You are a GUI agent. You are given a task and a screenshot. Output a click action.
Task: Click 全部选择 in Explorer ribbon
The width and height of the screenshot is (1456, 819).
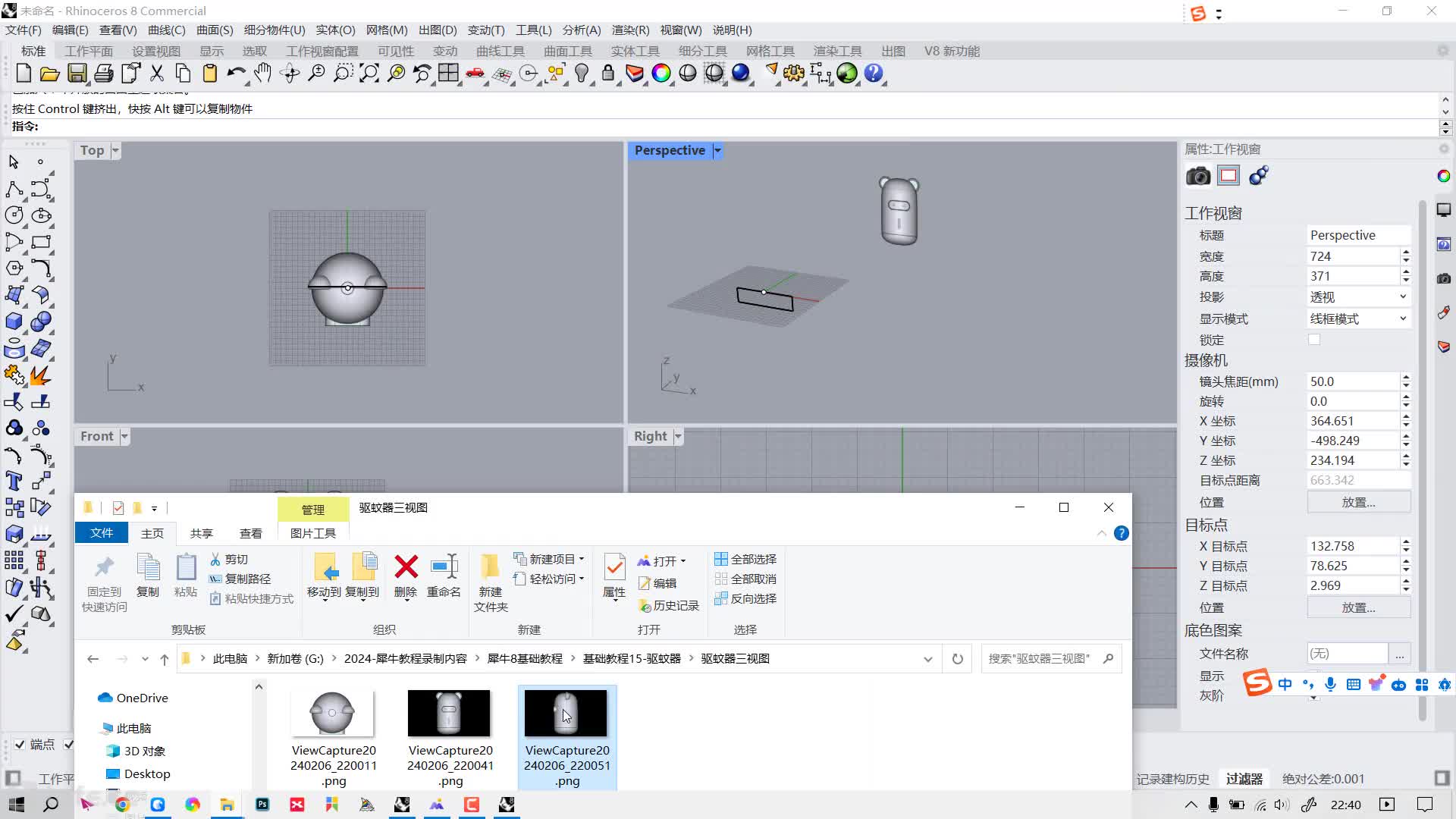745,559
